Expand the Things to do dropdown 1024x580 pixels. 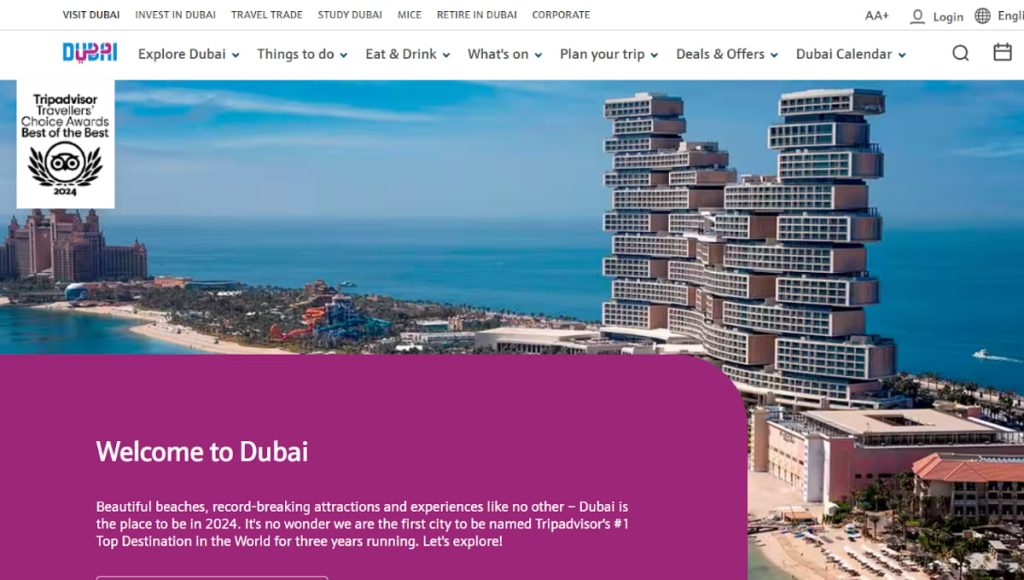302,54
